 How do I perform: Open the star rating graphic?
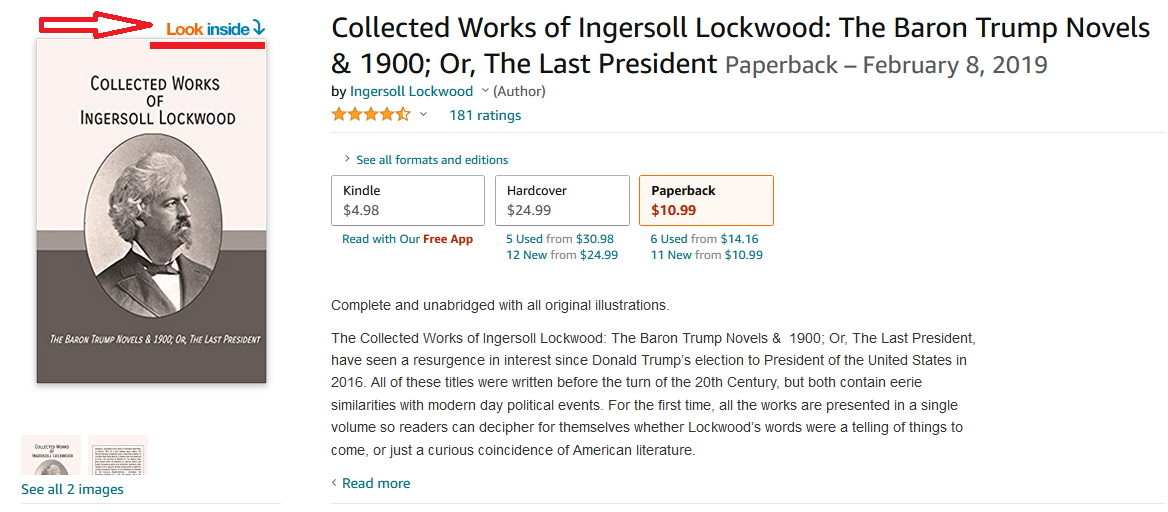pyautogui.click(x=371, y=115)
